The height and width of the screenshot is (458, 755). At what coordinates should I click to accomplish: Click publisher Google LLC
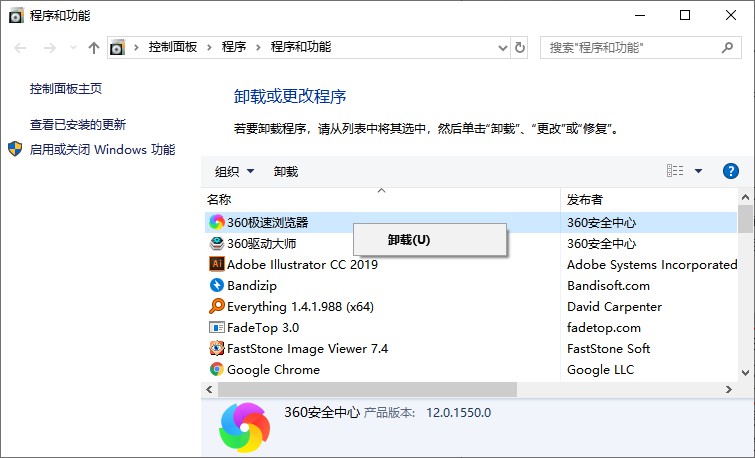click(600, 370)
